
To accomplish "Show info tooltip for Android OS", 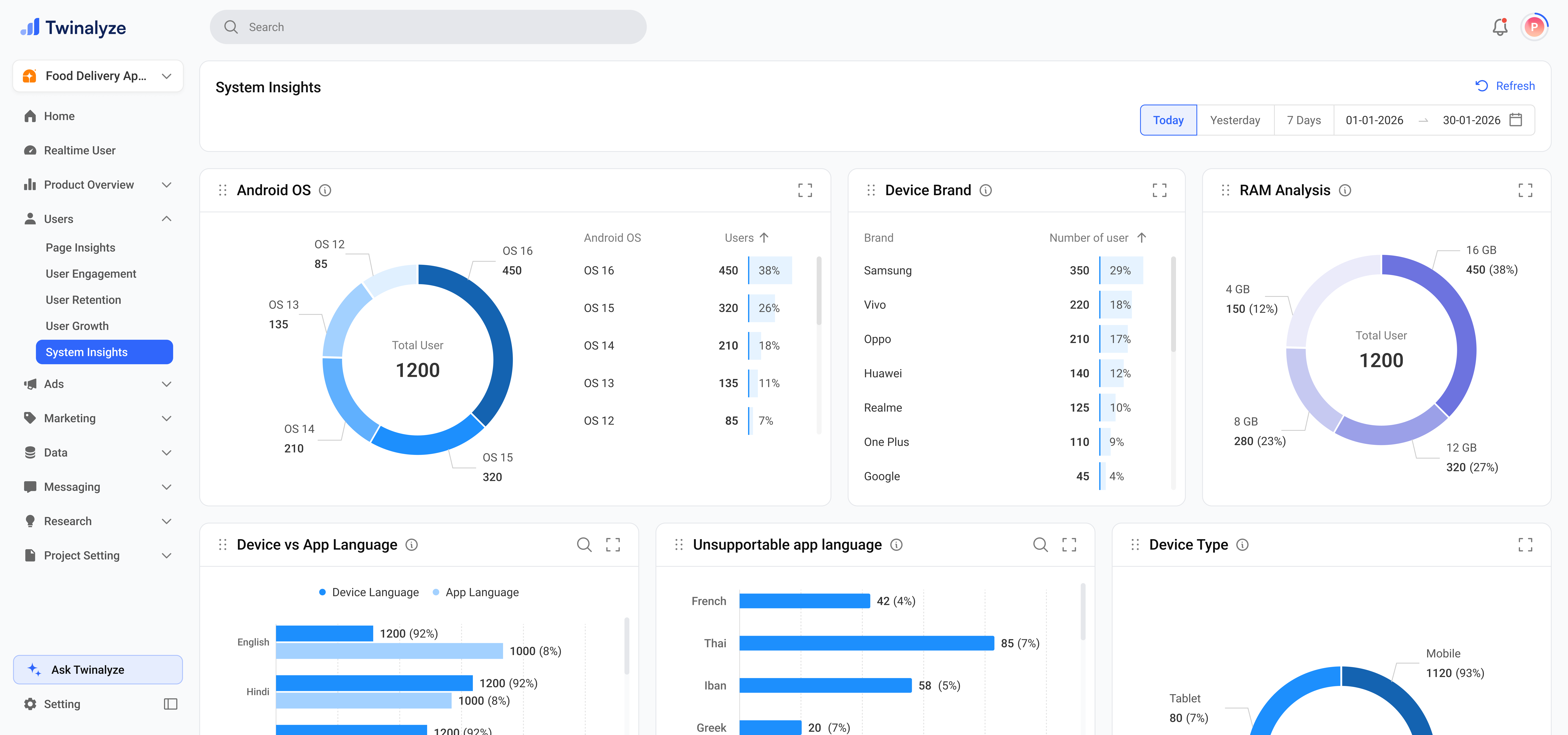I will (325, 190).
